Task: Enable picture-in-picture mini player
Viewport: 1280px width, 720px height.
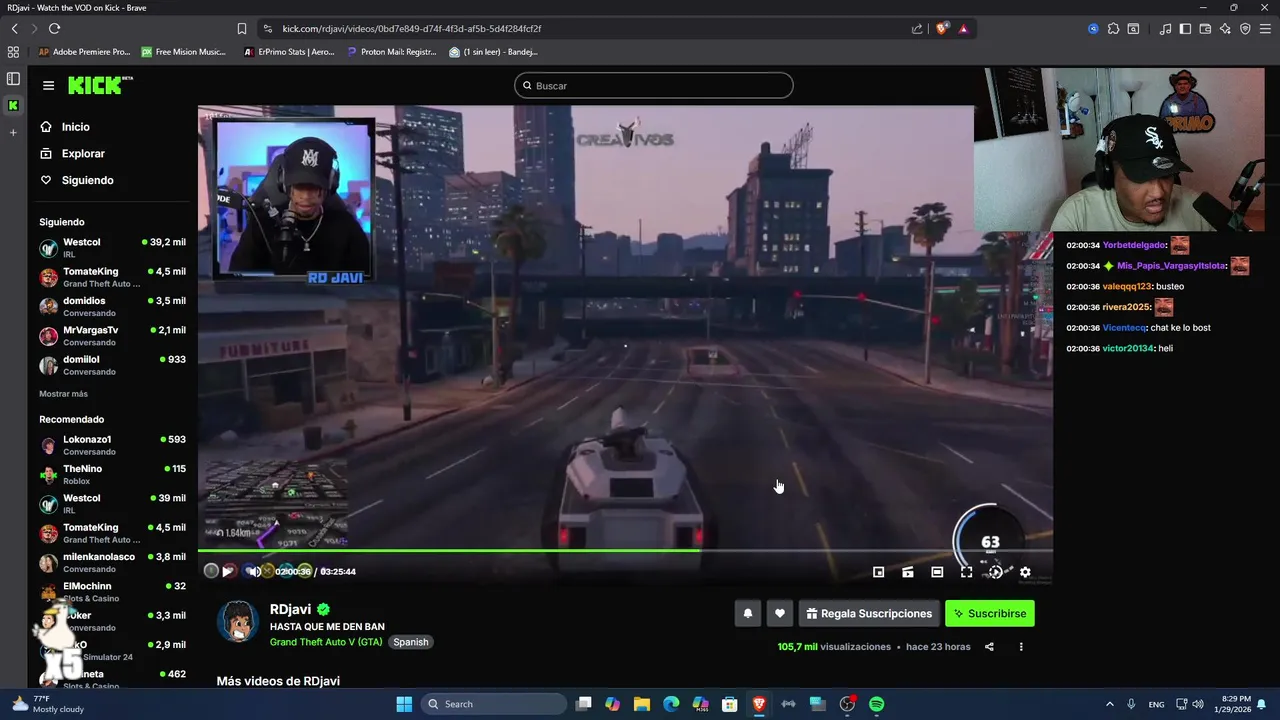Action: [878, 572]
